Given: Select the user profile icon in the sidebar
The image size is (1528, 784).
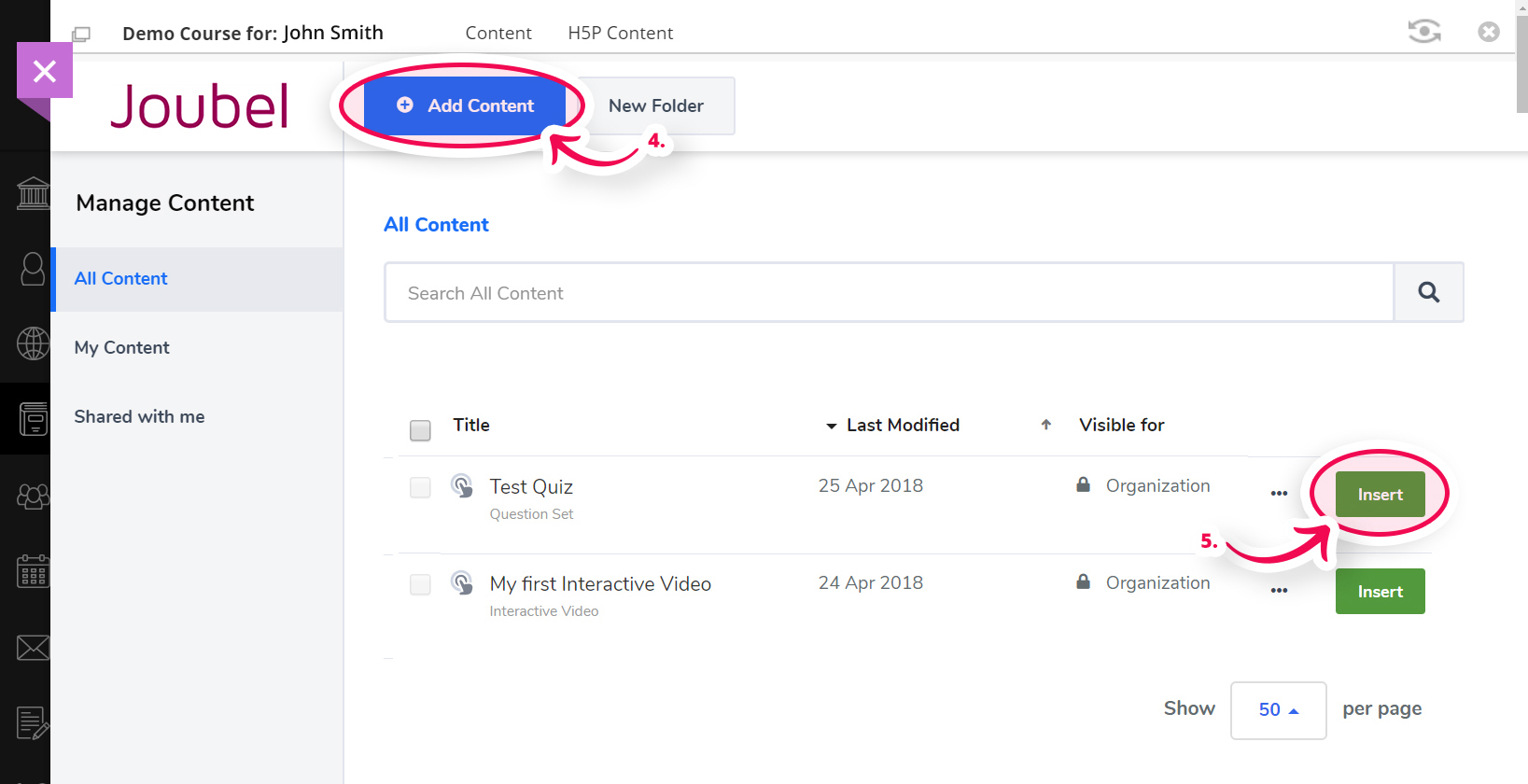Looking at the screenshot, I should pyautogui.click(x=33, y=269).
